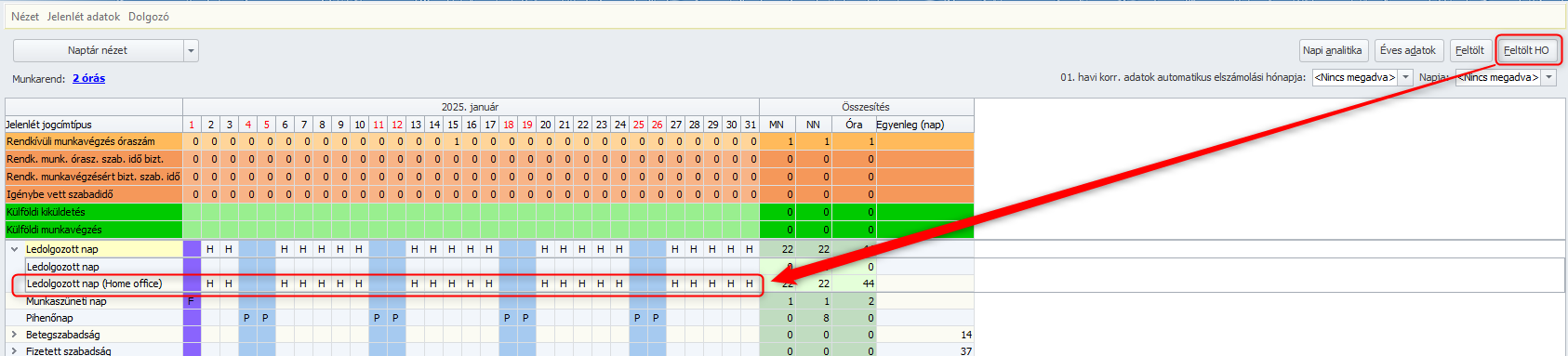
Task: Click day 1 column header
Action: click(192, 125)
